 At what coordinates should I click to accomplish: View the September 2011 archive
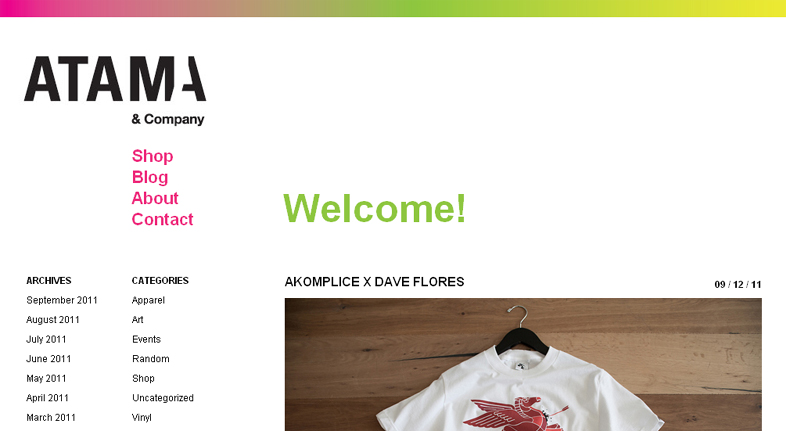62,300
